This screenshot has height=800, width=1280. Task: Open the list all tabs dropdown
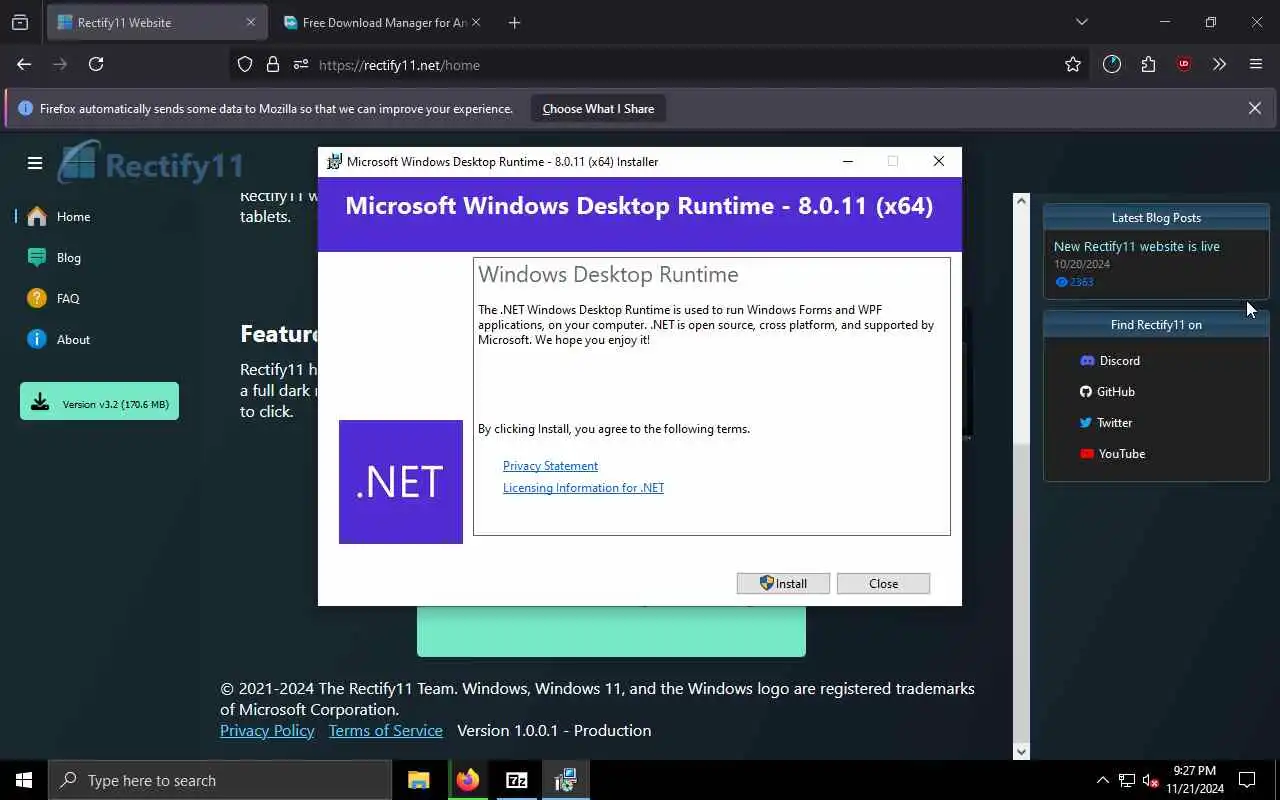click(x=1081, y=22)
